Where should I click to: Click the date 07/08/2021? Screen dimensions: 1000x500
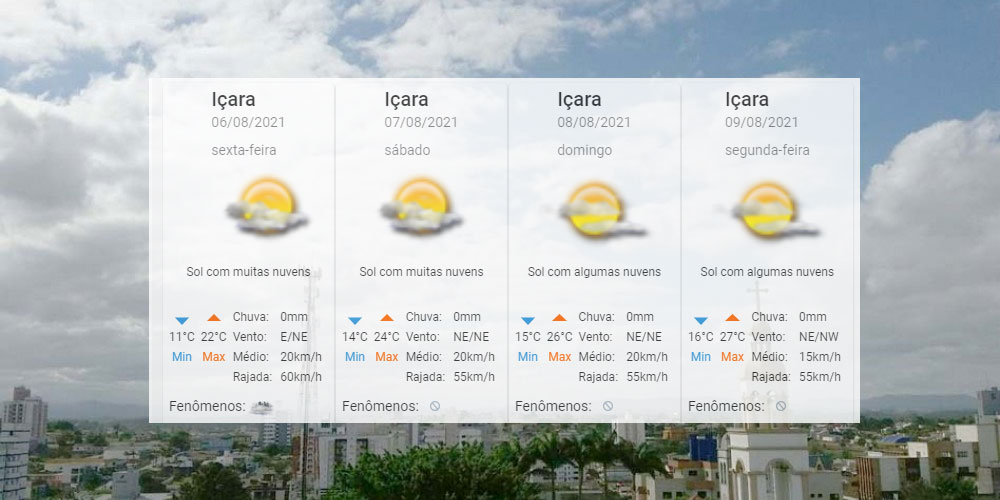tap(421, 123)
